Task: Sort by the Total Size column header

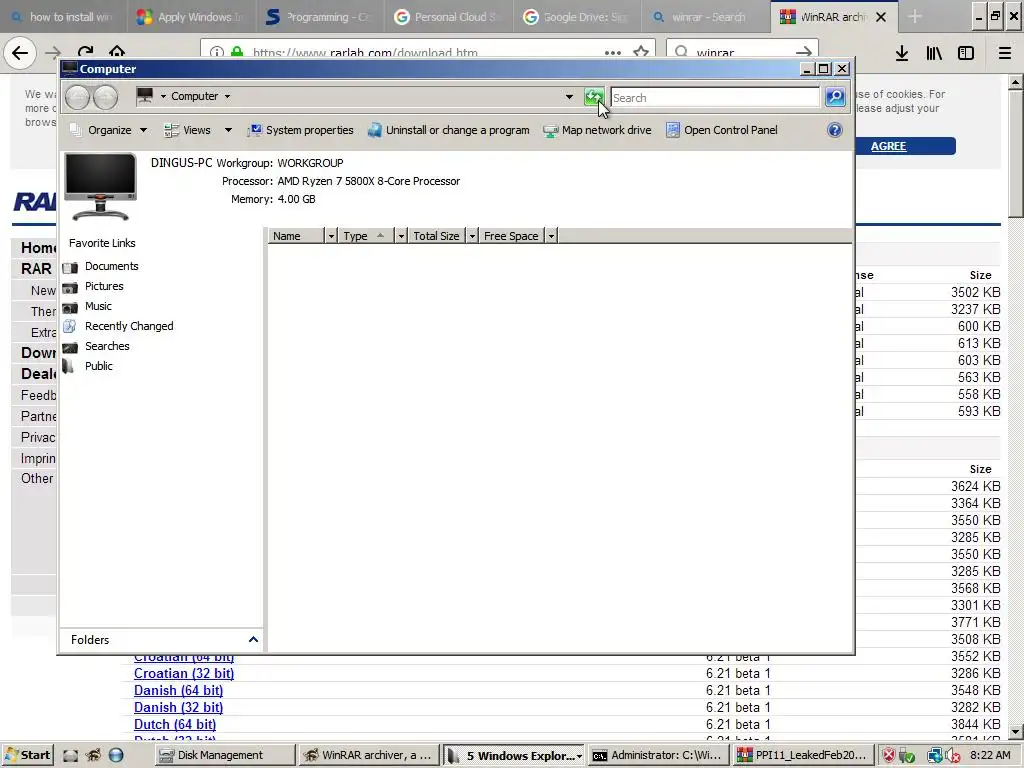Action: [x=436, y=236]
